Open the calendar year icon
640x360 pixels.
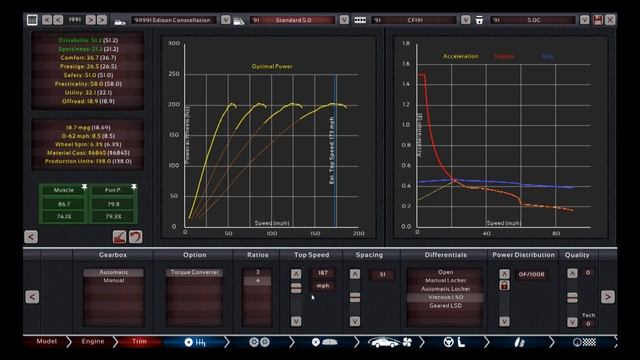pyautogui.click(x=32, y=20)
